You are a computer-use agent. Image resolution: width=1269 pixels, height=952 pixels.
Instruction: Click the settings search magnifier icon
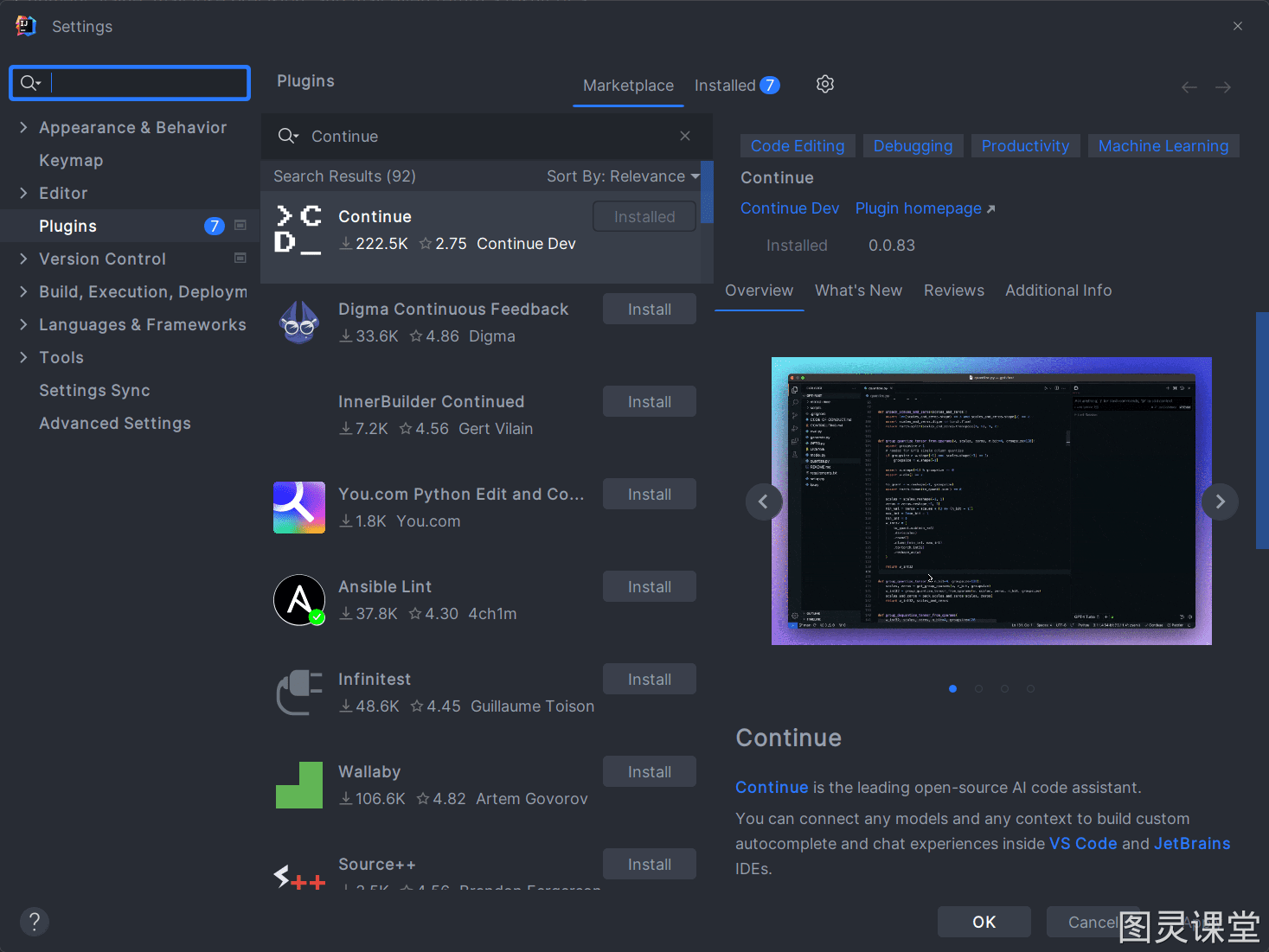(x=30, y=83)
